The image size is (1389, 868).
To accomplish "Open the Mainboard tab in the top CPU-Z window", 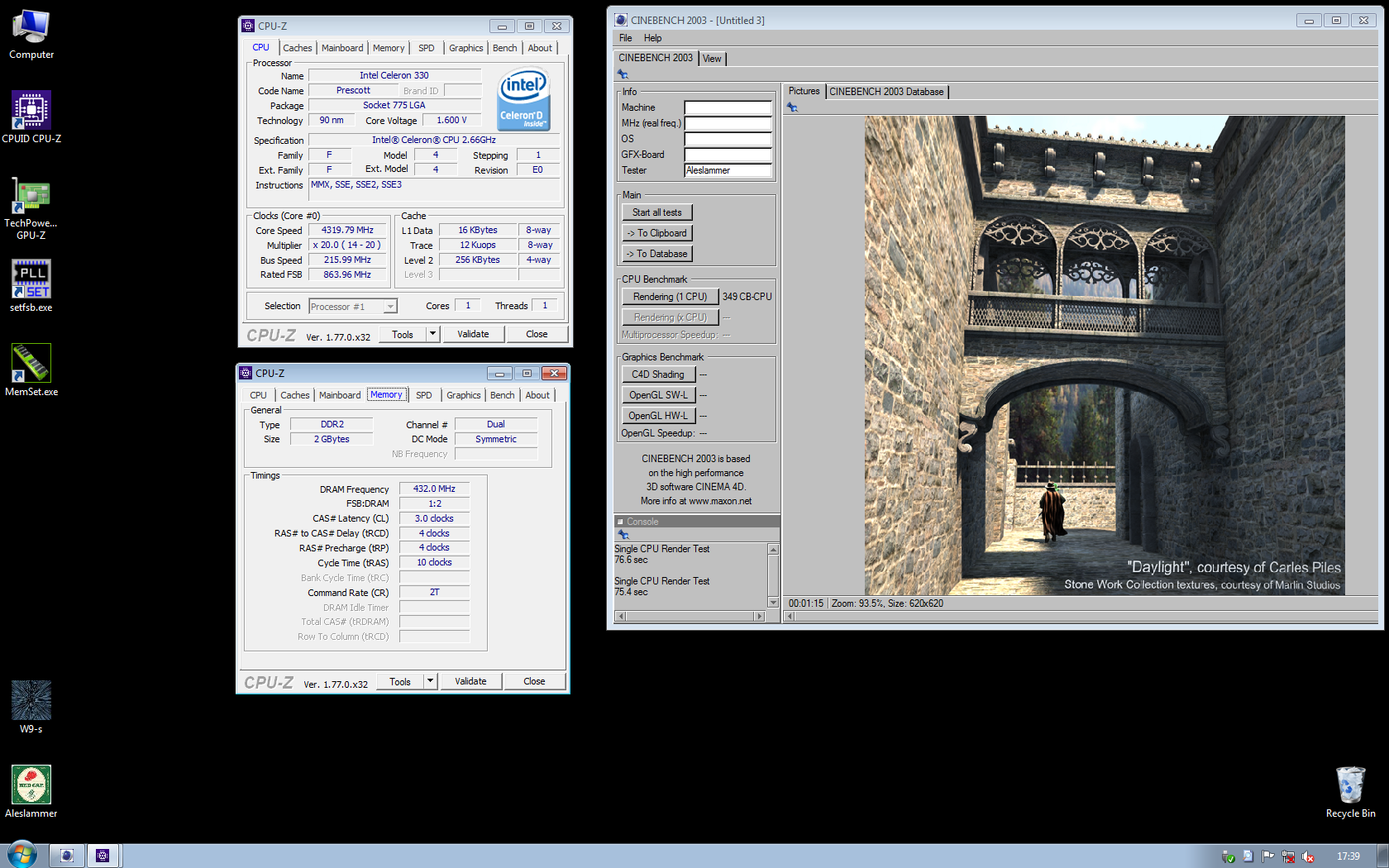I will point(342,48).
